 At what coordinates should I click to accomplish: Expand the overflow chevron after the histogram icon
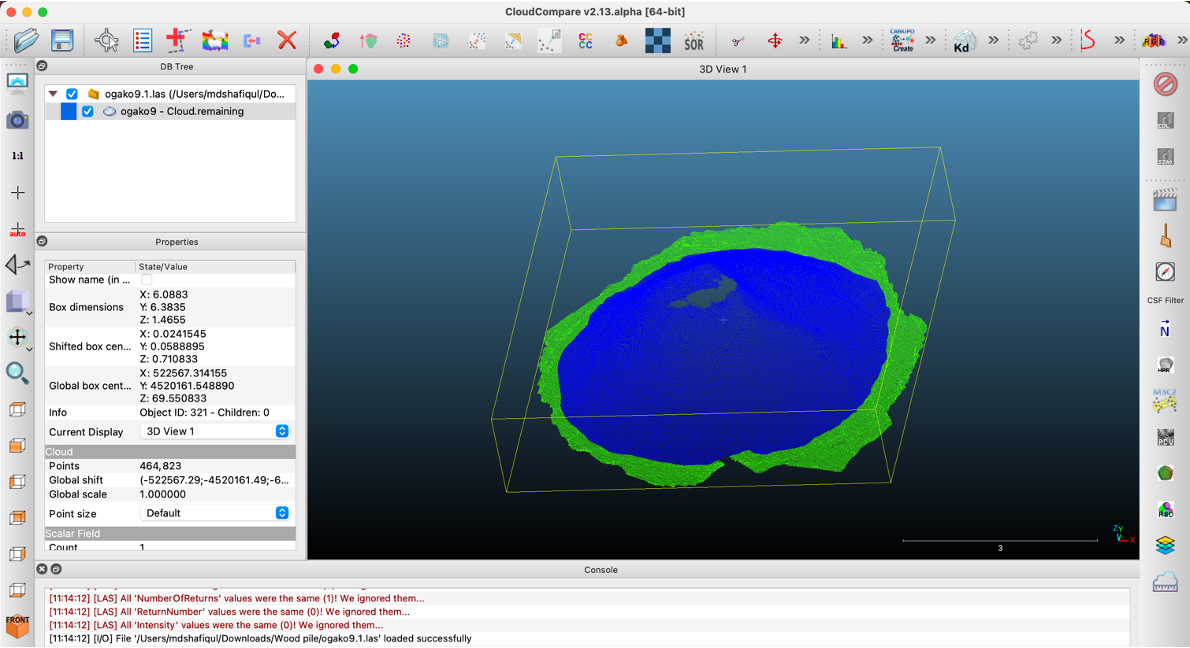(x=867, y=41)
